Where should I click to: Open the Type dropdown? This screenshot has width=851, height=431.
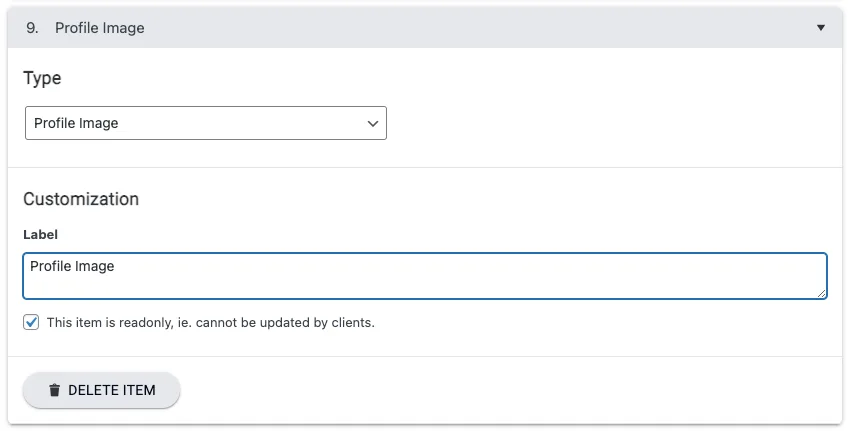(x=205, y=124)
